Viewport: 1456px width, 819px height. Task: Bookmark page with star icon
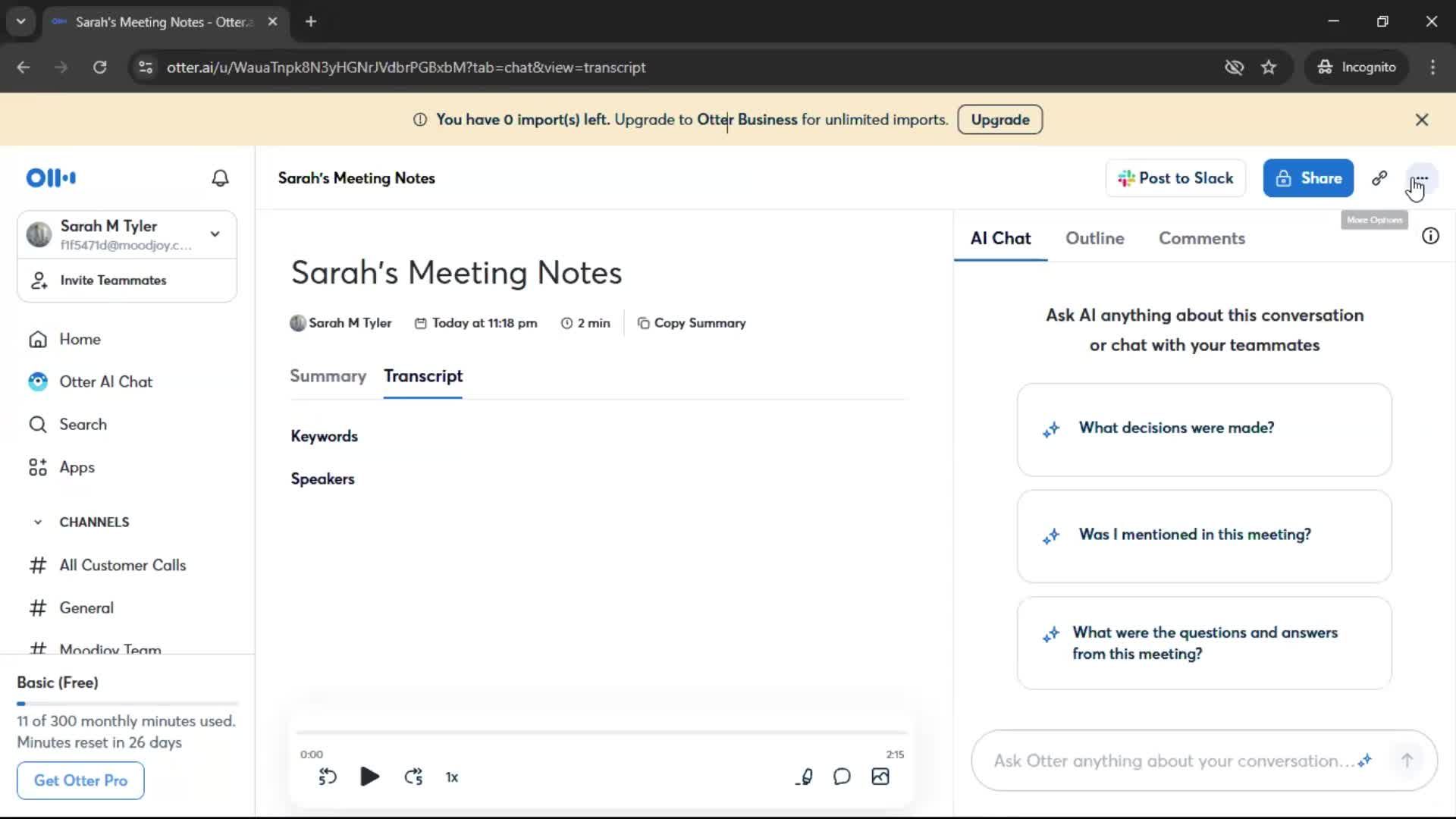(1269, 67)
